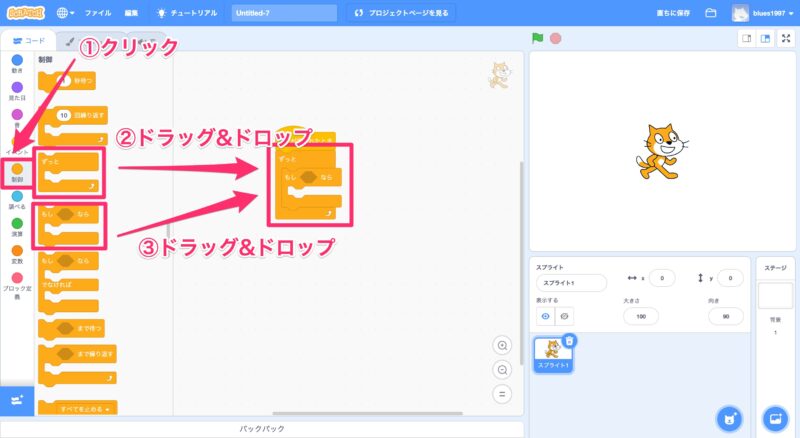The width and height of the screenshot is (800, 438).
Task: Zoom in on the code workspace
Action: 503,345
